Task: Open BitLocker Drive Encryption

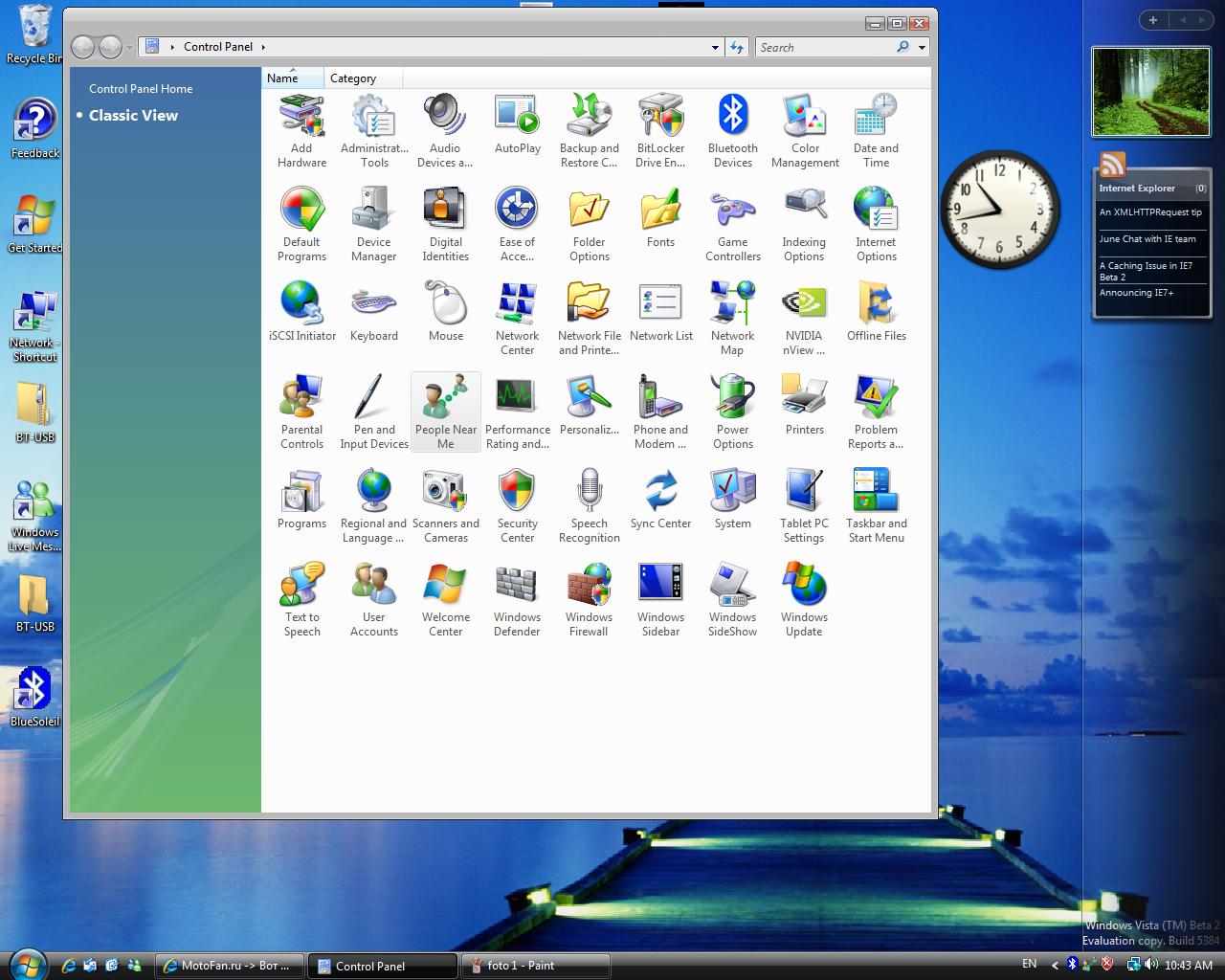Action: pos(660,131)
